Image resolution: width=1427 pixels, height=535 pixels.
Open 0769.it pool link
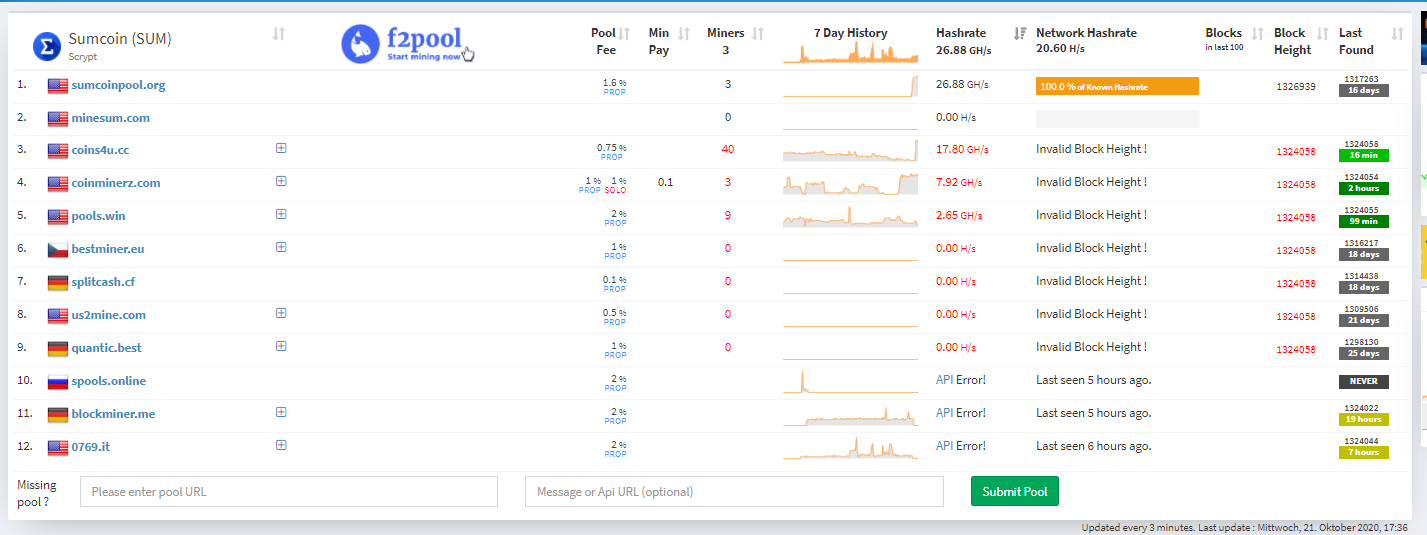click(90, 447)
